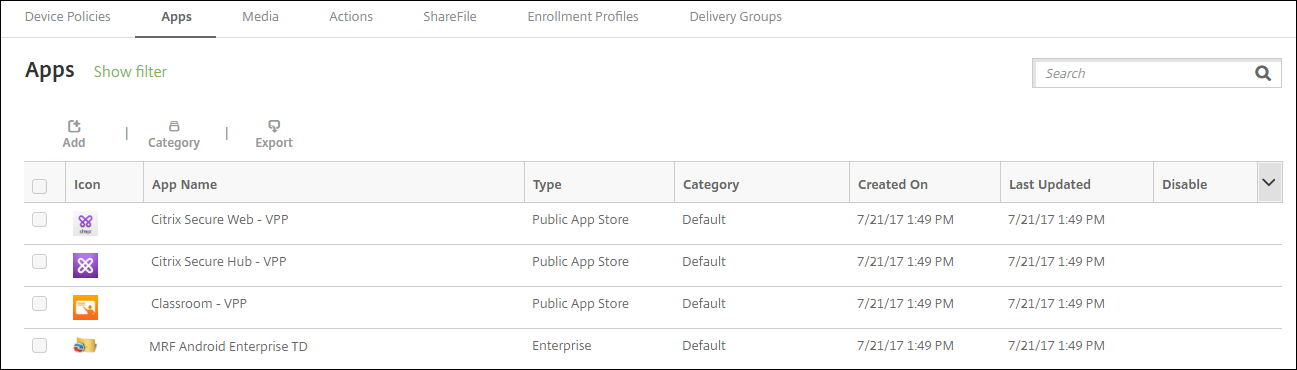Toggle the select-all checkbox in header
The image size is (1297, 370).
40,185
